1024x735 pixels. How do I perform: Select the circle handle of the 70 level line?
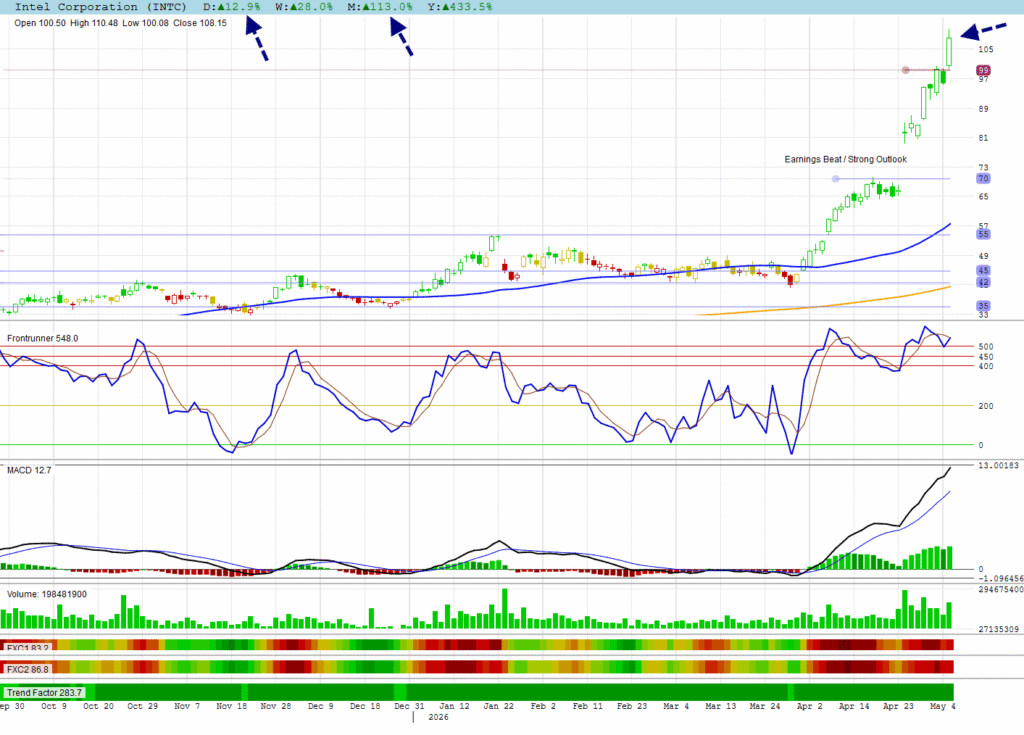(835, 178)
